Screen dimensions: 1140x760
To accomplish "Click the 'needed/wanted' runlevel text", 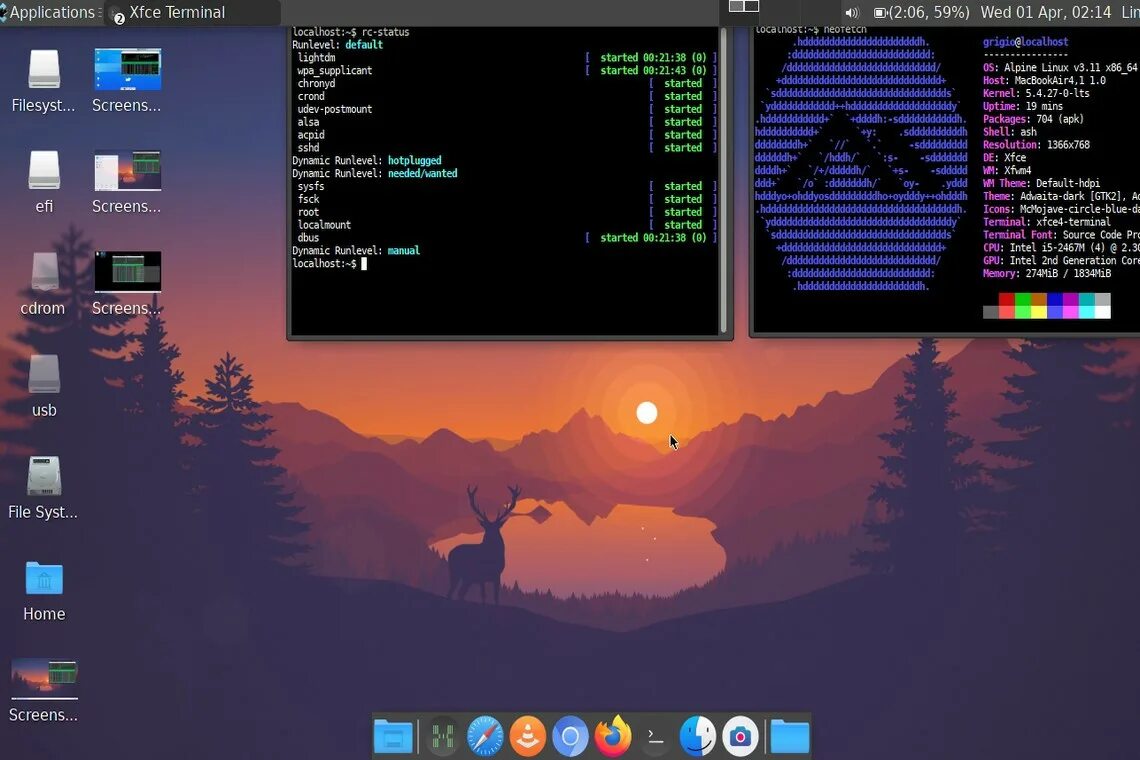I will (x=422, y=174).
